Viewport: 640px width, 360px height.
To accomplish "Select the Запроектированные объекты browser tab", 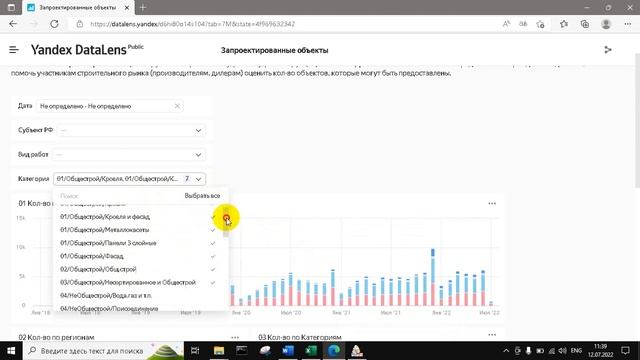I will (78, 7).
